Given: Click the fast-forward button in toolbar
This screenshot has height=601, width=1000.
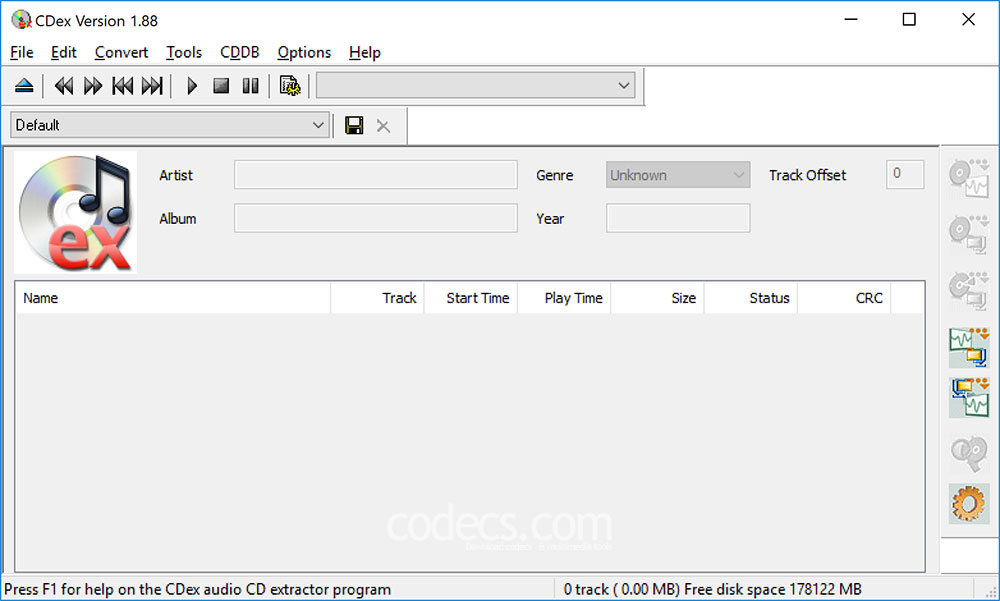Looking at the screenshot, I should point(93,85).
